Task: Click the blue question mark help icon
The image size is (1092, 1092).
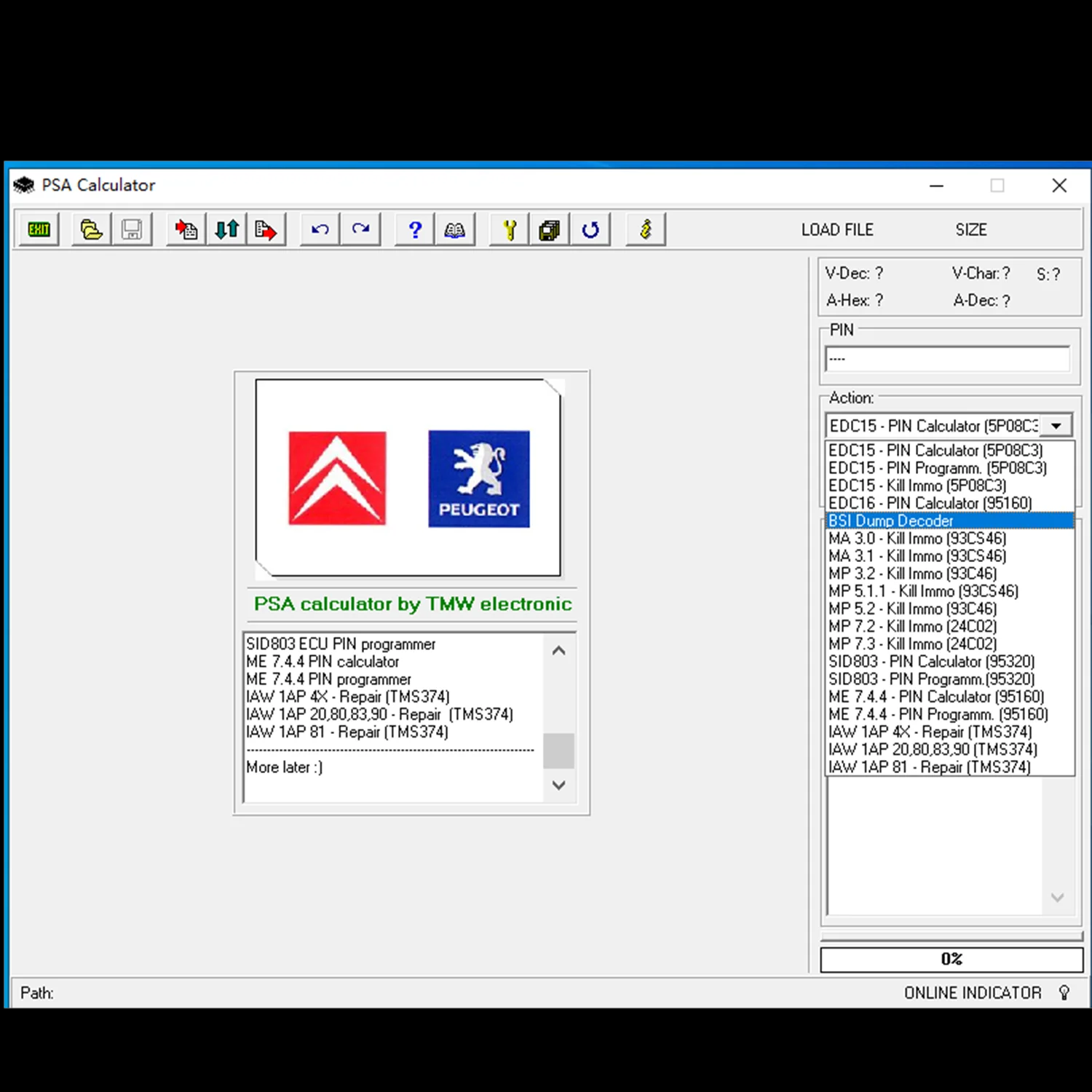Action: (x=415, y=230)
